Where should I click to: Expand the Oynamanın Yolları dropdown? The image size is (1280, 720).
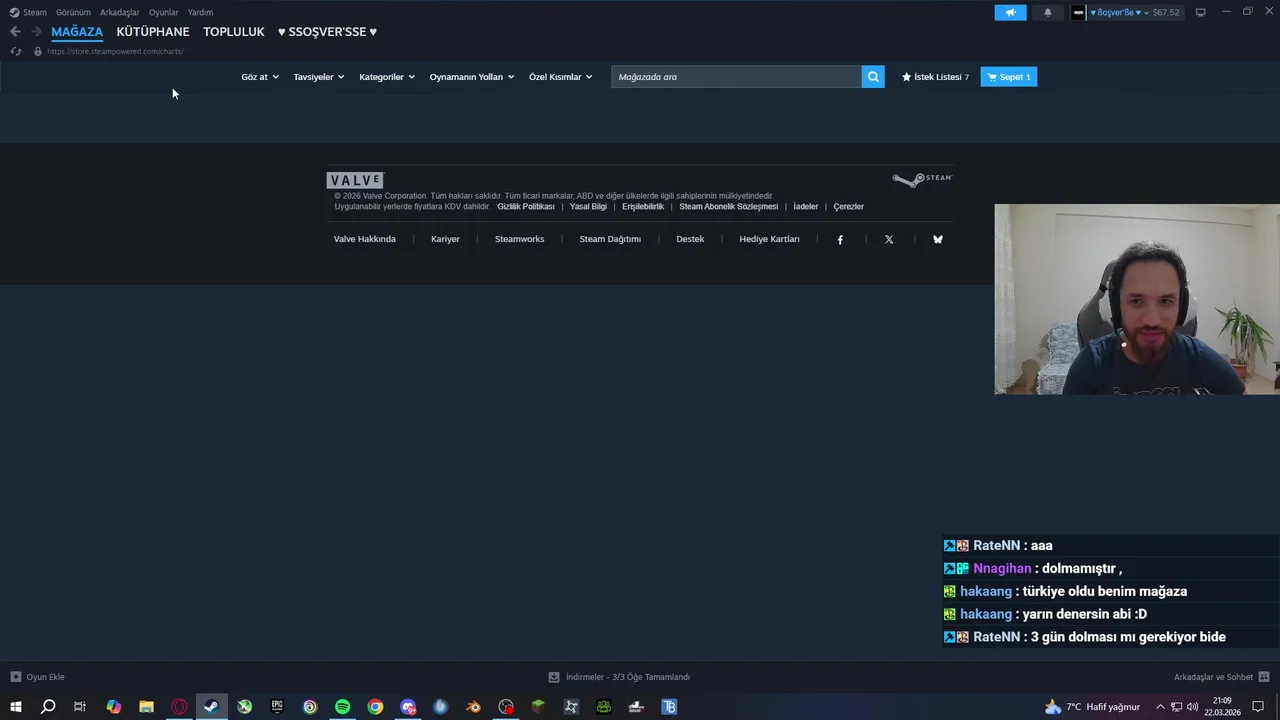tap(472, 77)
